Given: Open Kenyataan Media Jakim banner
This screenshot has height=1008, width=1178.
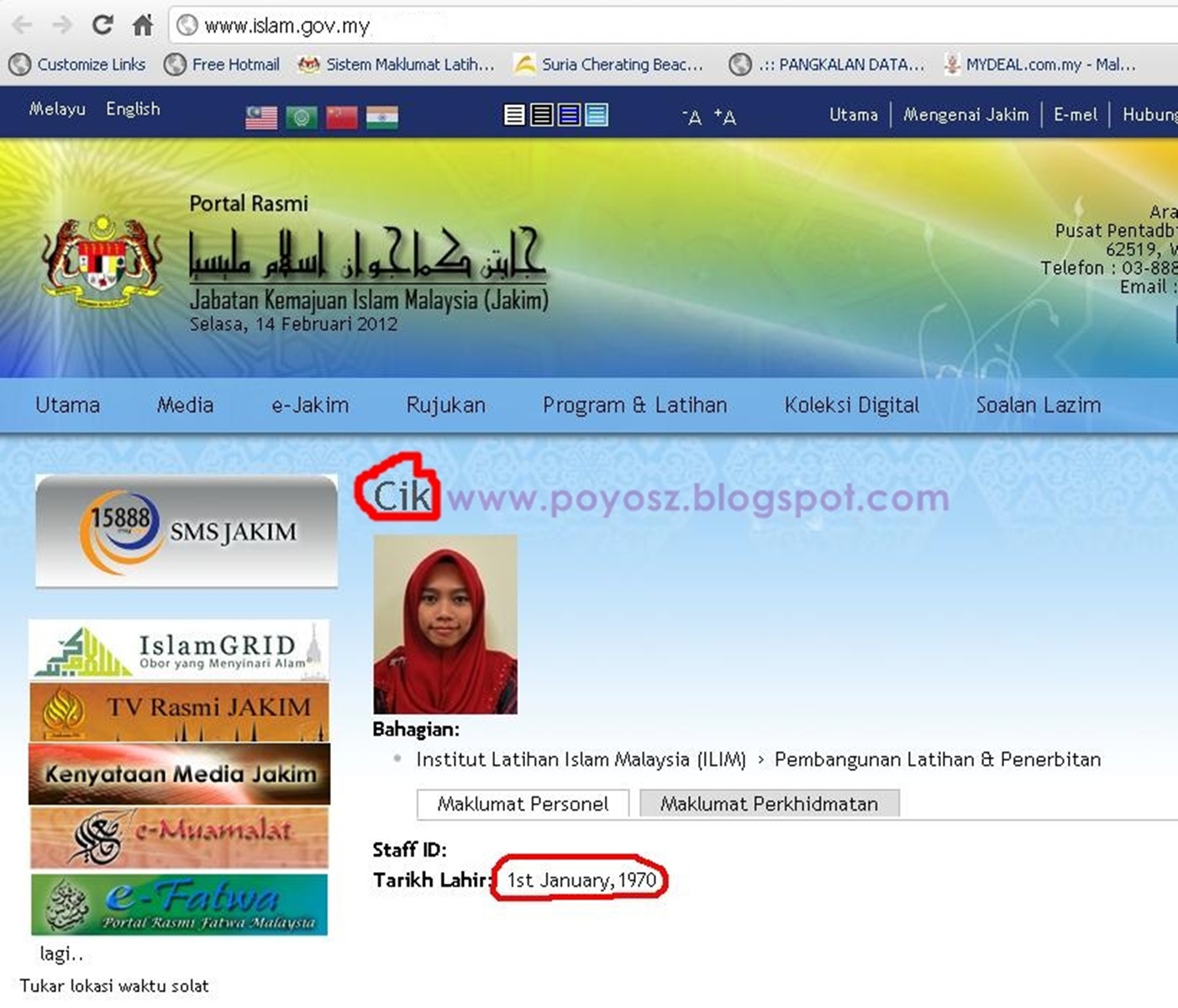Looking at the screenshot, I should click(x=179, y=774).
